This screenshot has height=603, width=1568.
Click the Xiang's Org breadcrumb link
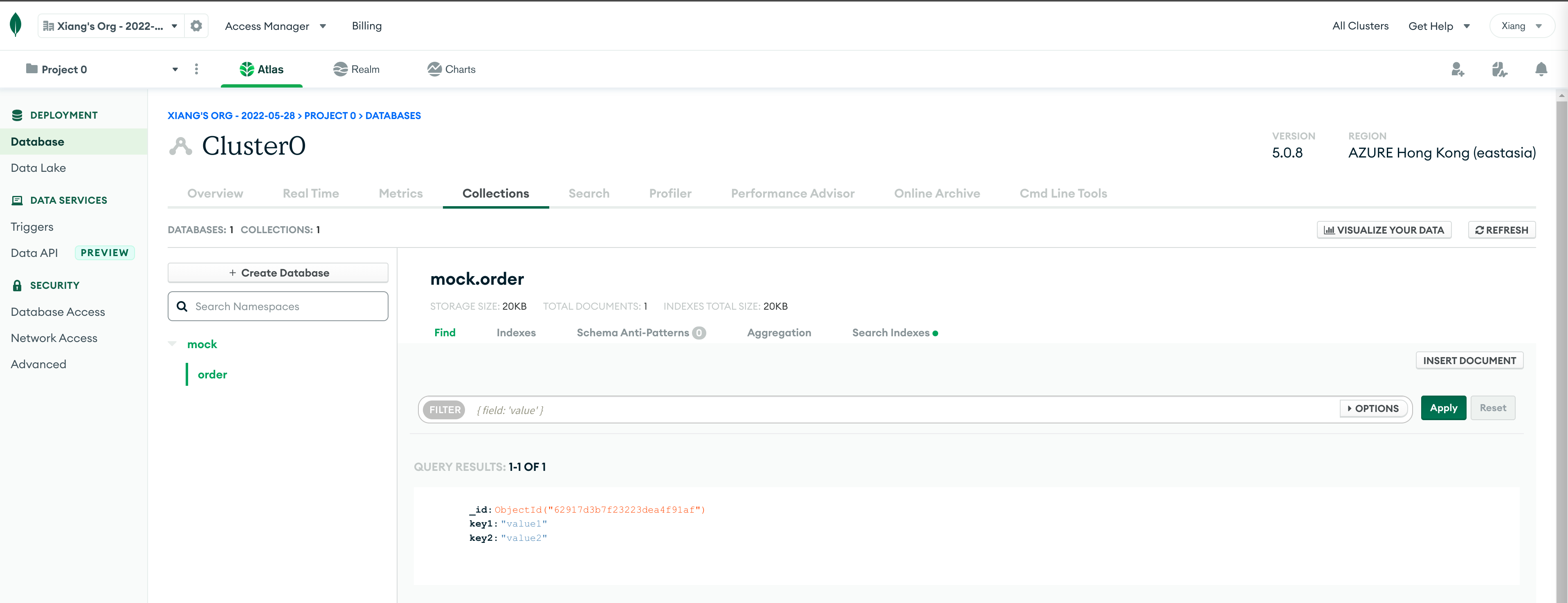(x=231, y=116)
